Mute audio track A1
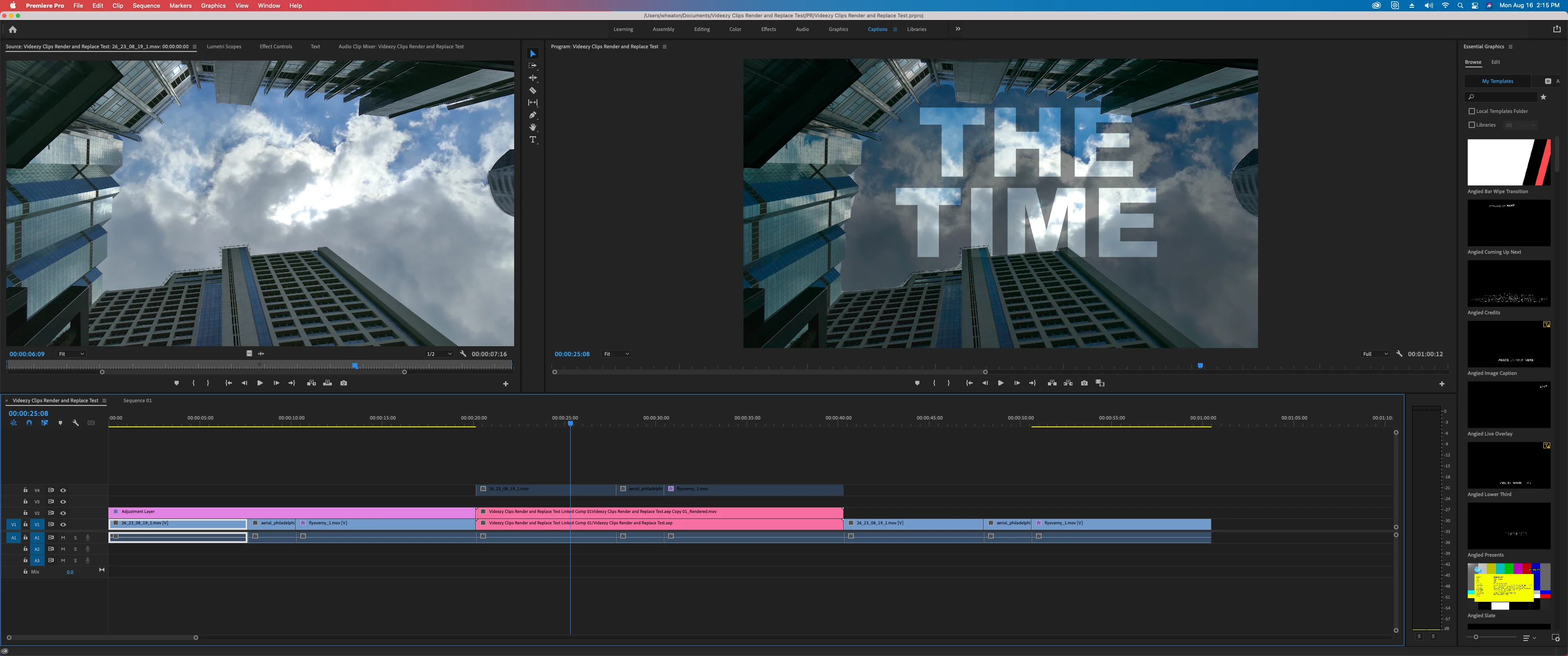Image resolution: width=1568 pixels, height=656 pixels. click(x=63, y=538)
